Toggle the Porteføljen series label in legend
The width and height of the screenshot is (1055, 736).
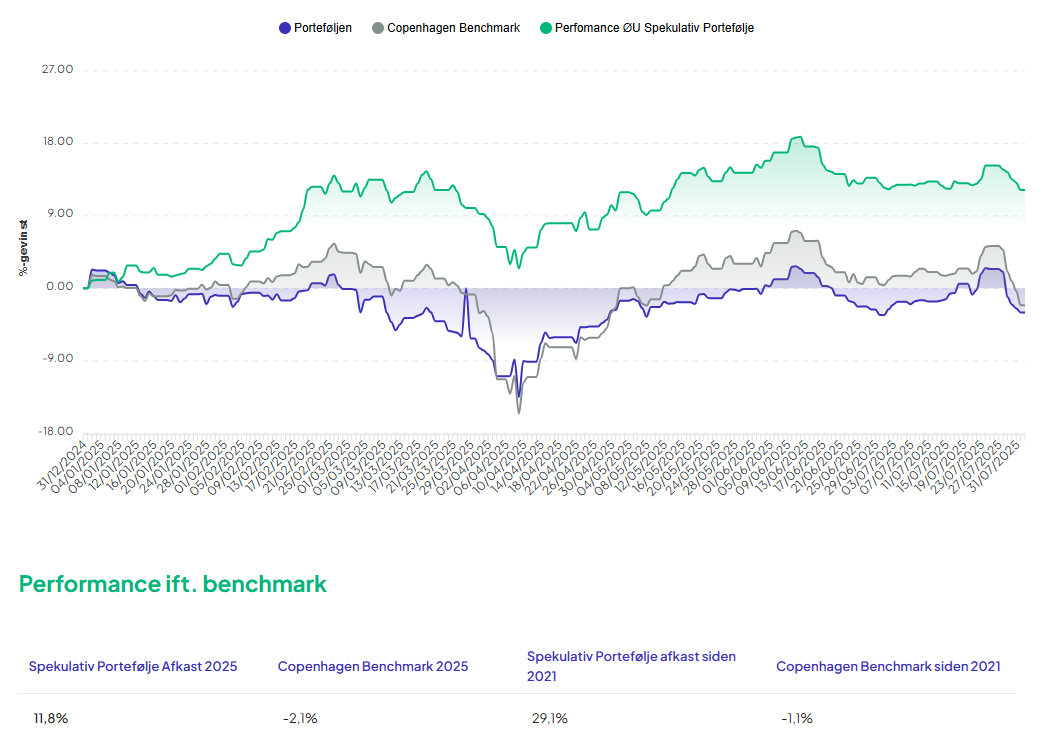pyautogui.click(x=323, y=28)
